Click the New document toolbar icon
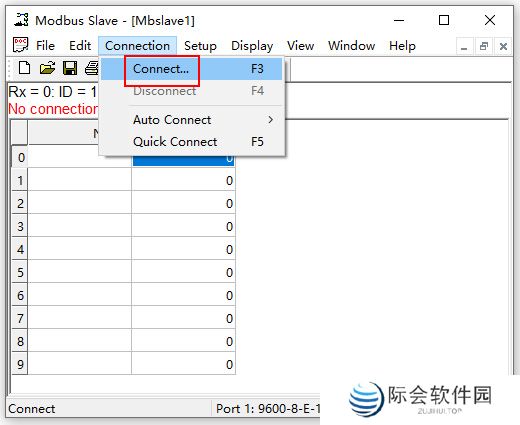The width and height of the screenshot is (520, 425). coord(24,68)
